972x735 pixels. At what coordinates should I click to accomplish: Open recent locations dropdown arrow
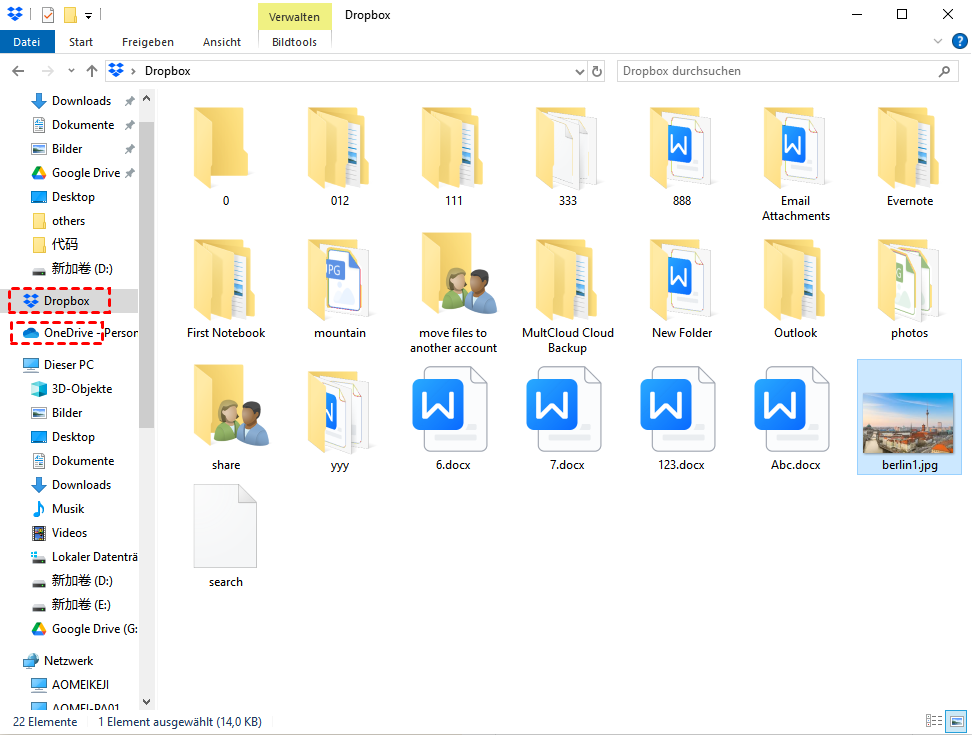coord(71,72)
